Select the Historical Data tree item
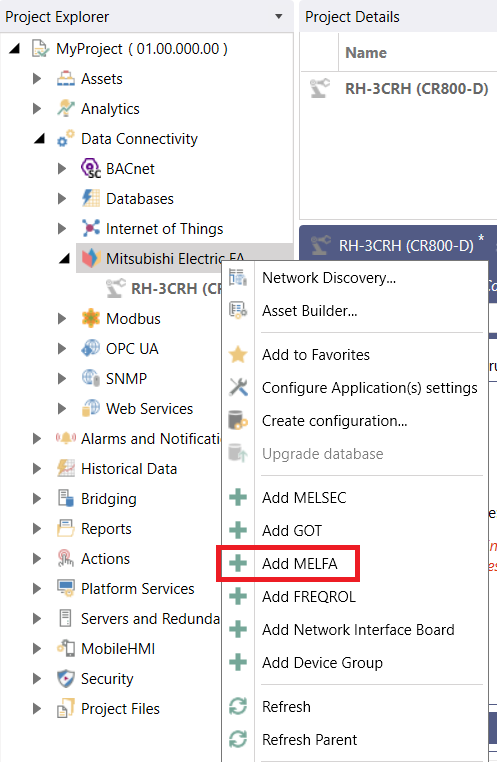 pos(129,468)
